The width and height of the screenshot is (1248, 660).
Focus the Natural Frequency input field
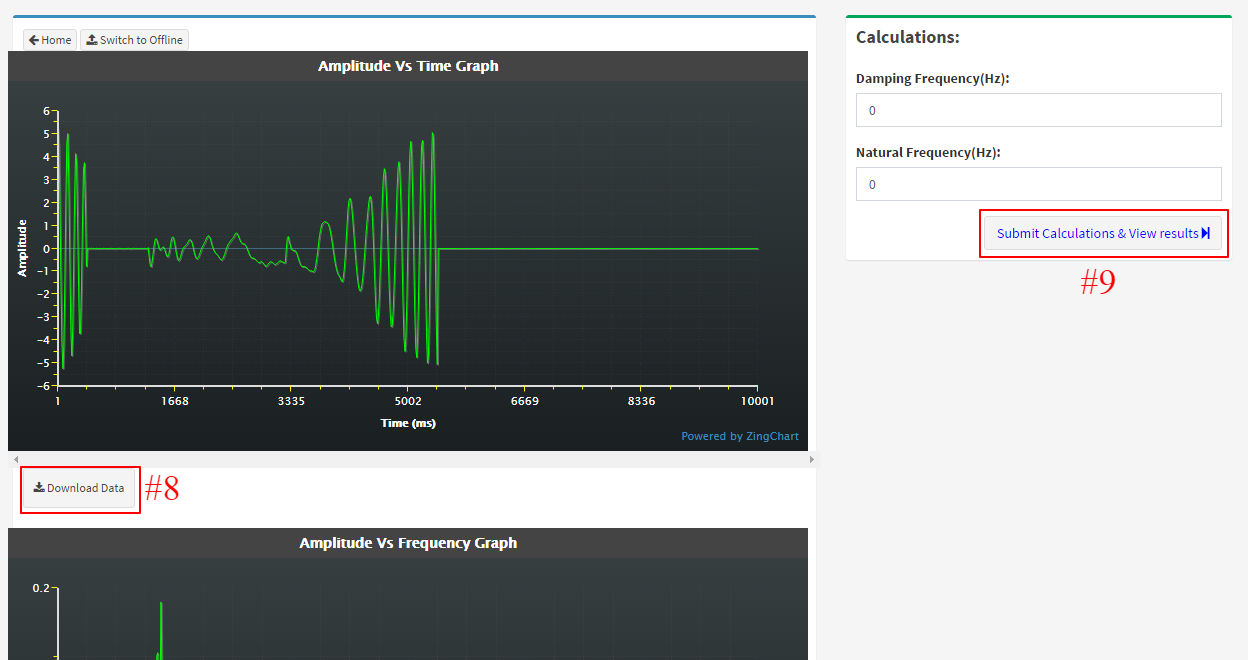click(1038, 184)
